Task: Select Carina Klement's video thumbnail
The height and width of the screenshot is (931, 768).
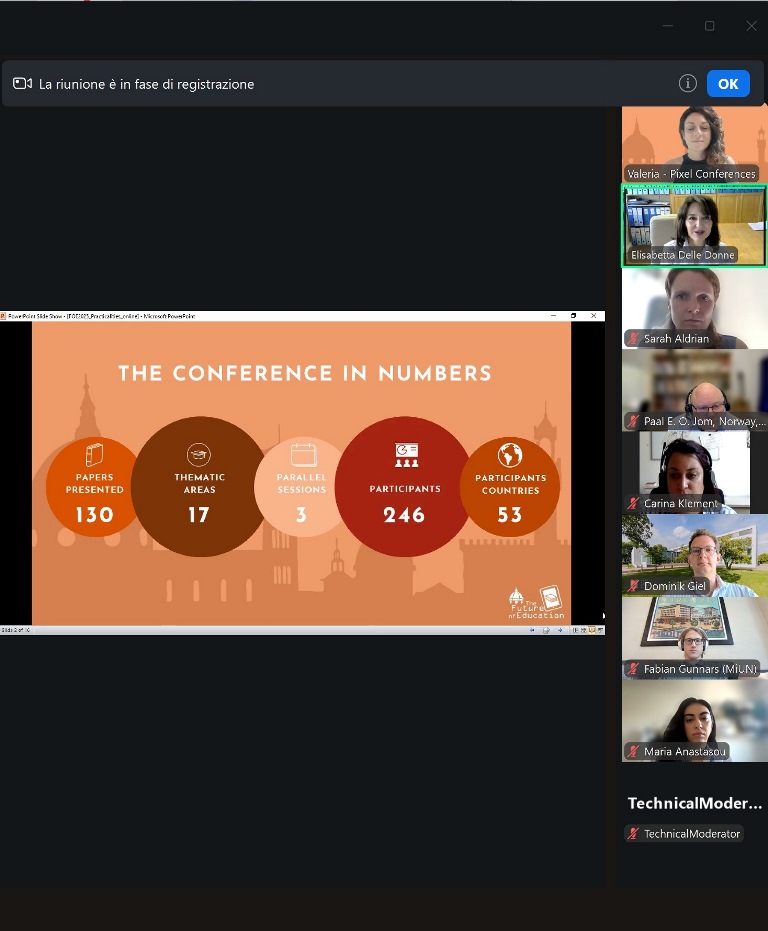Action: coord(694,470)
